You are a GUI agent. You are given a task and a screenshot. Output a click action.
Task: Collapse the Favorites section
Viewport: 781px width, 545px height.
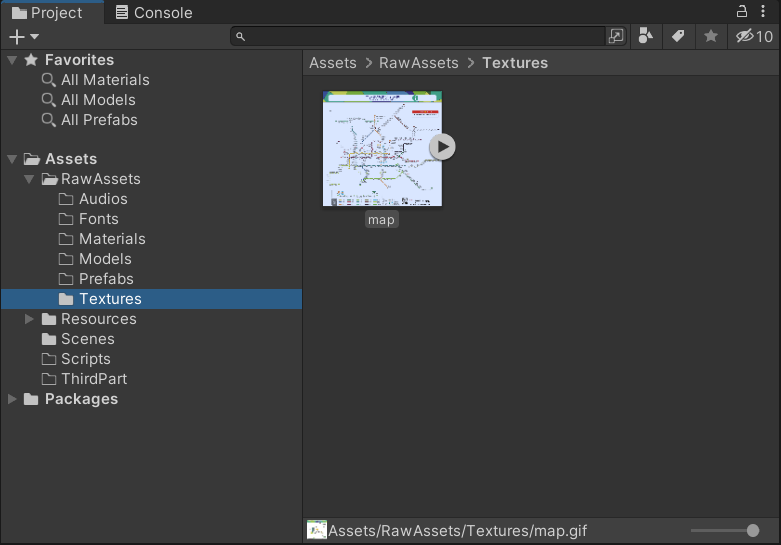click(x=12, y=60)
